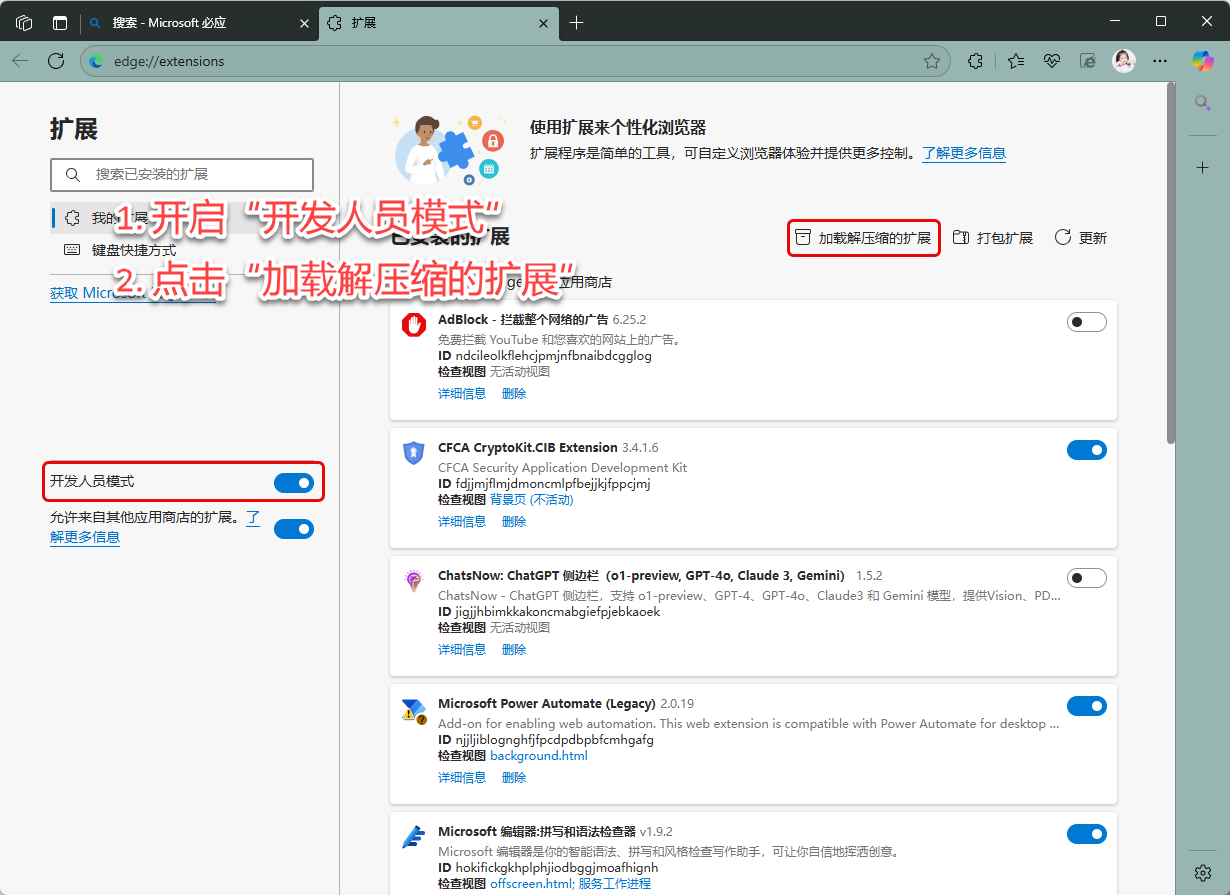This screenshot has height=895, width=1230.
Task: Open CFCA CryptoKit 背景页 inspect link
Action: click(x=532, y=499)
